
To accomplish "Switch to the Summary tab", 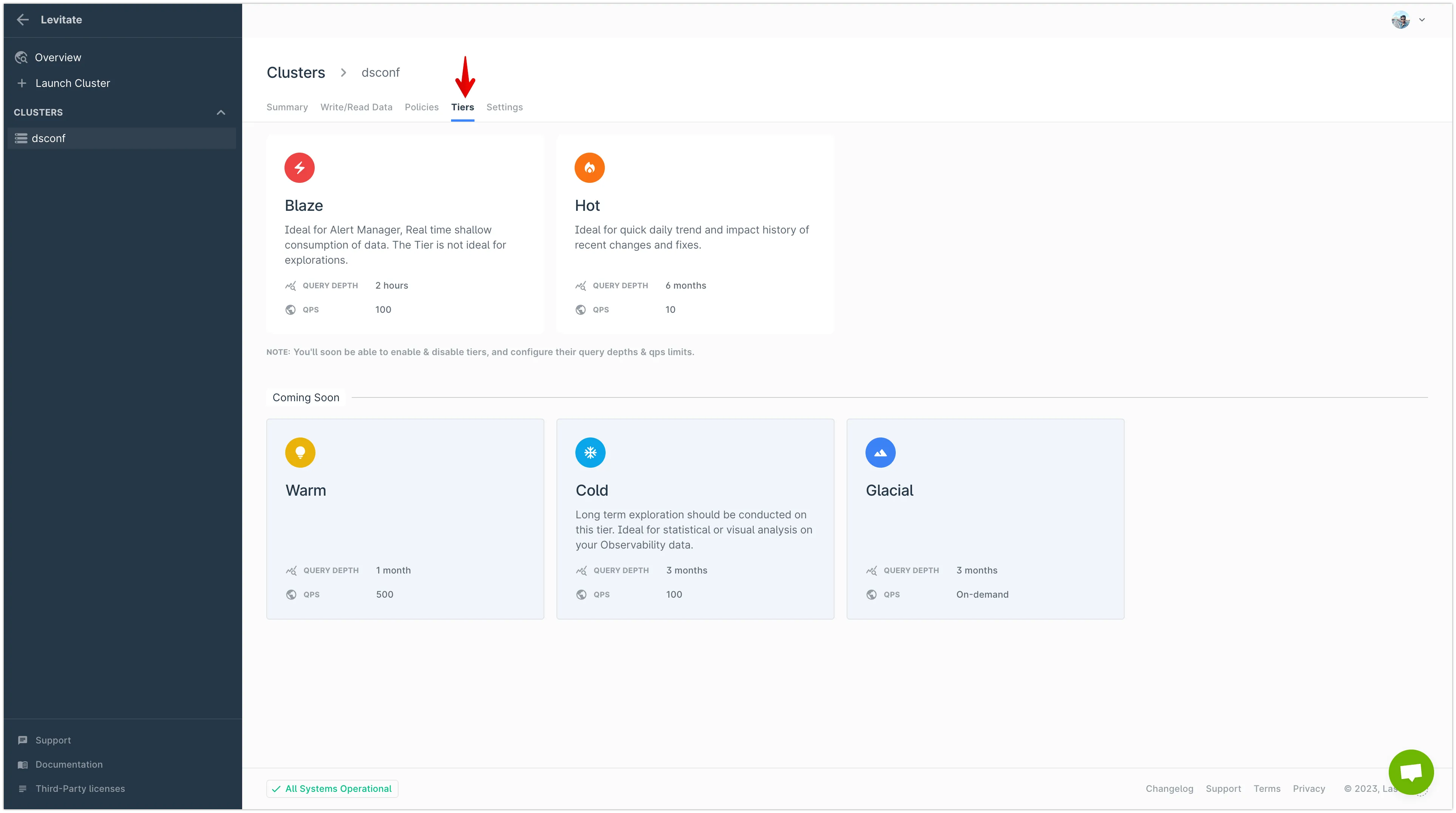I will click(287, 107).
